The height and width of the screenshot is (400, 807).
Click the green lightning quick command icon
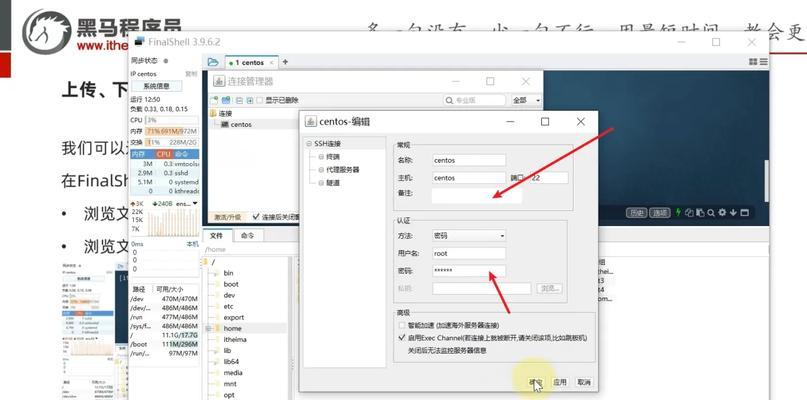click(x=678, y=212)
